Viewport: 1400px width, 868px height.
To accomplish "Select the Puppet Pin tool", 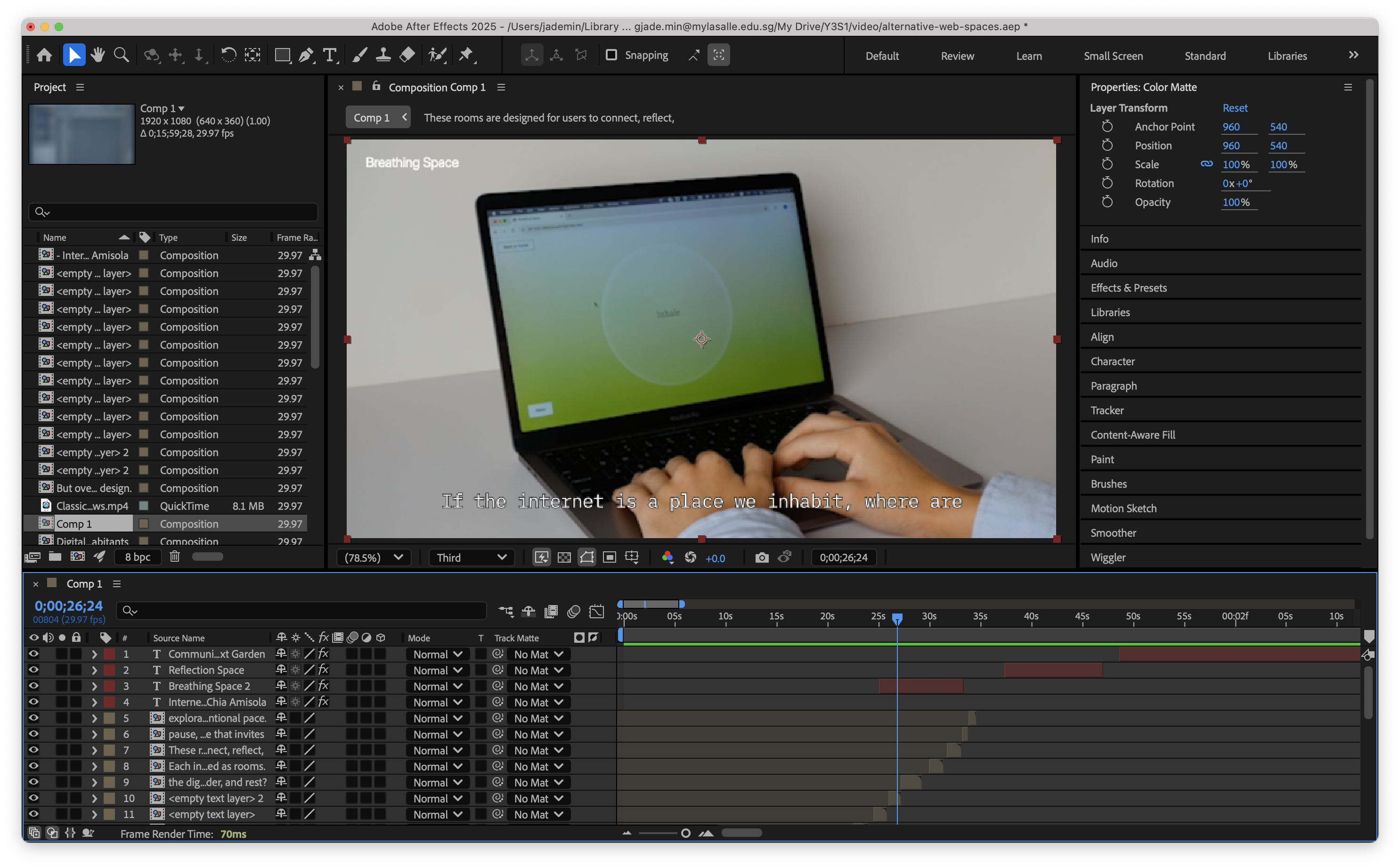I will (465, 55).
